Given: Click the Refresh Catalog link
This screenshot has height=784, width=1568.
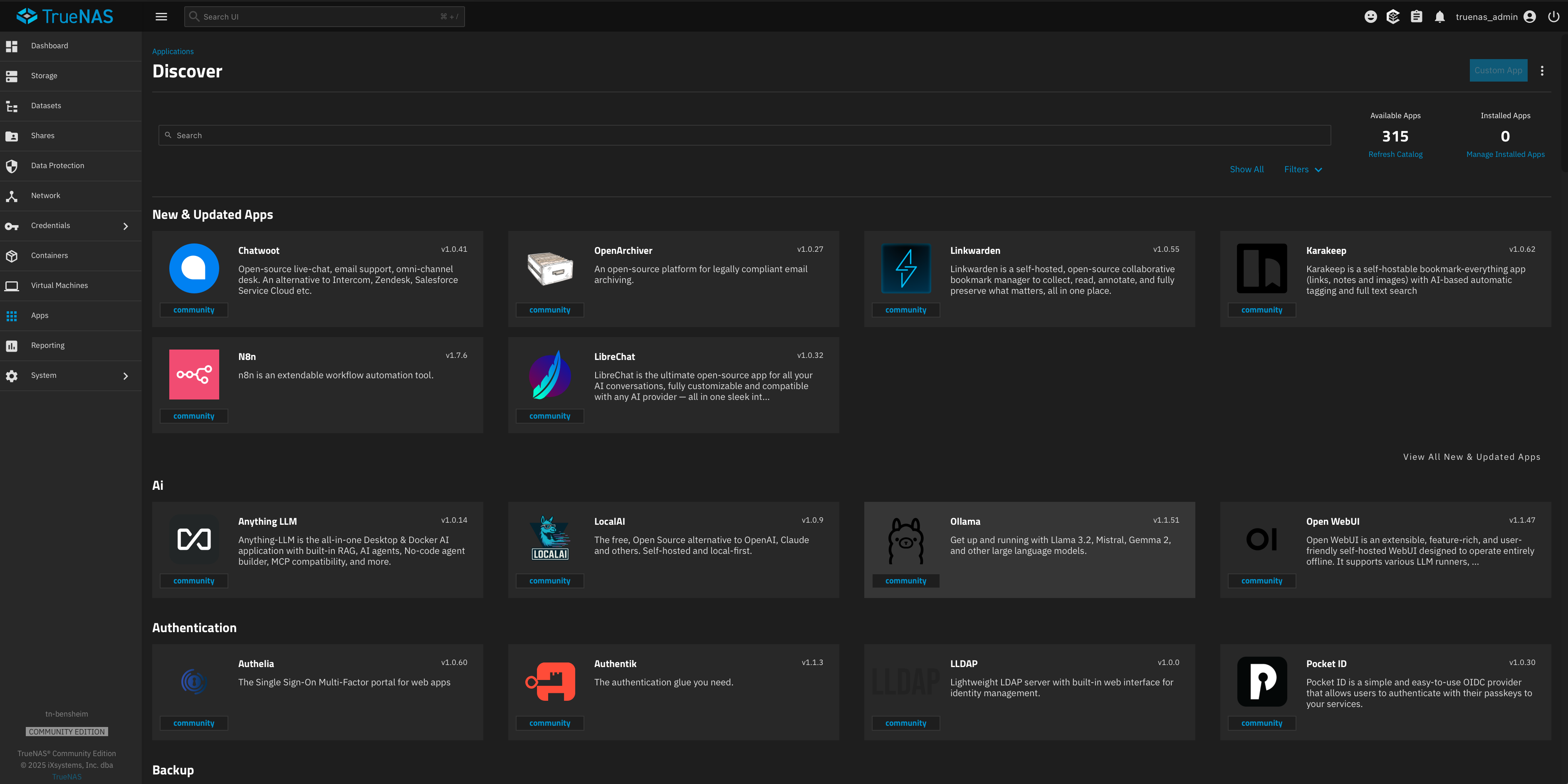Looking at the screenshot, I should click(1395, 154).
